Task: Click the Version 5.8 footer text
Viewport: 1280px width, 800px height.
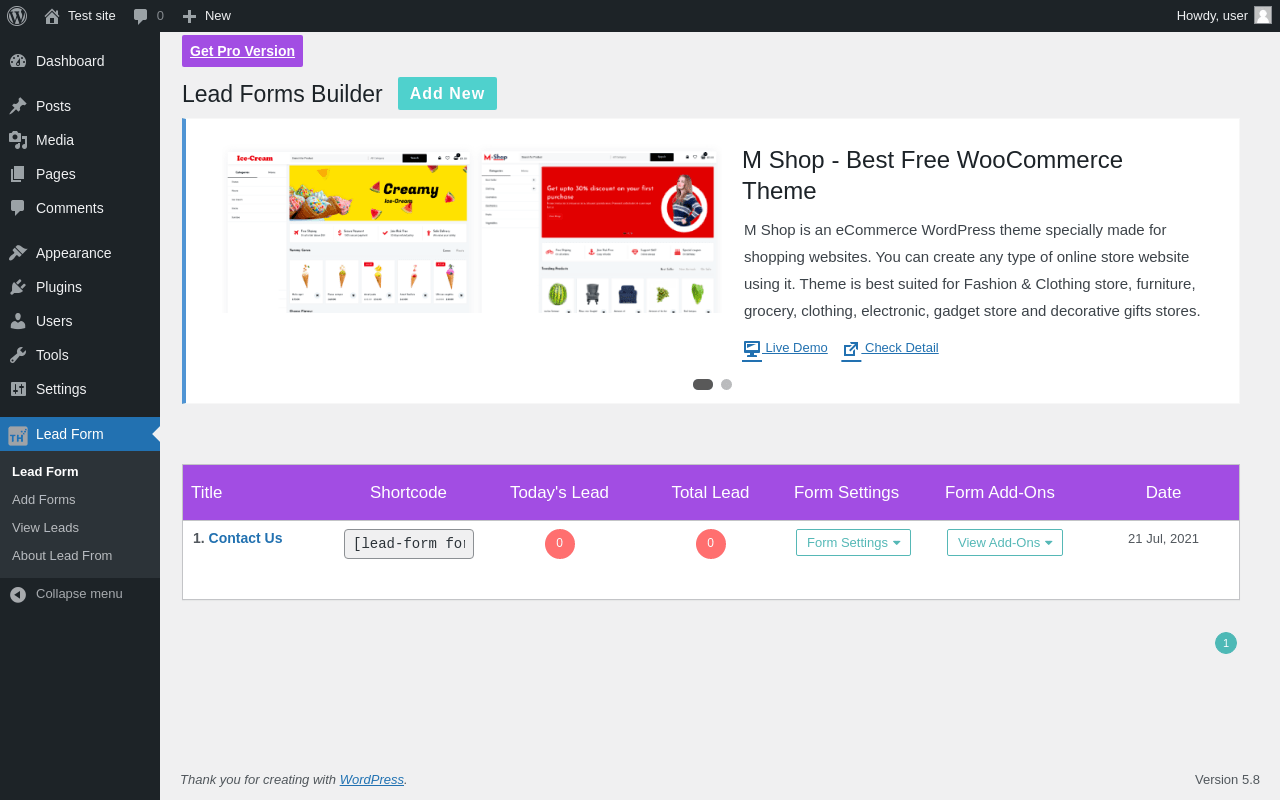Action: [x=1227, y=780]
